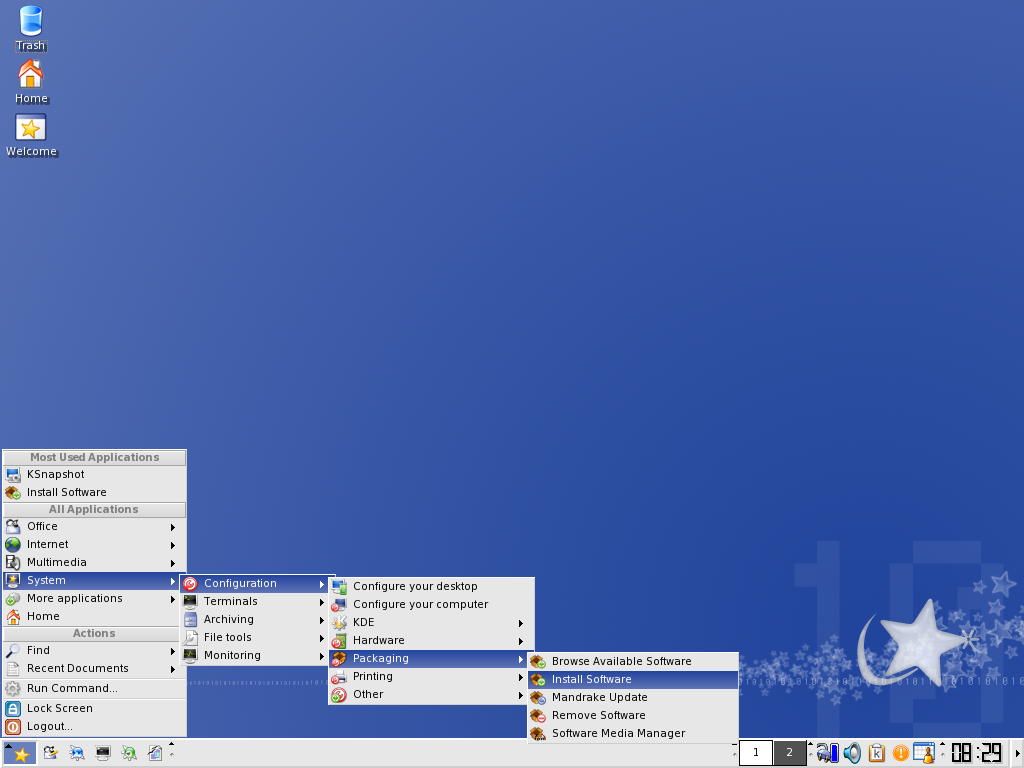Select Configure your desktop
The image size is (1024, 768).
(432, 586)
